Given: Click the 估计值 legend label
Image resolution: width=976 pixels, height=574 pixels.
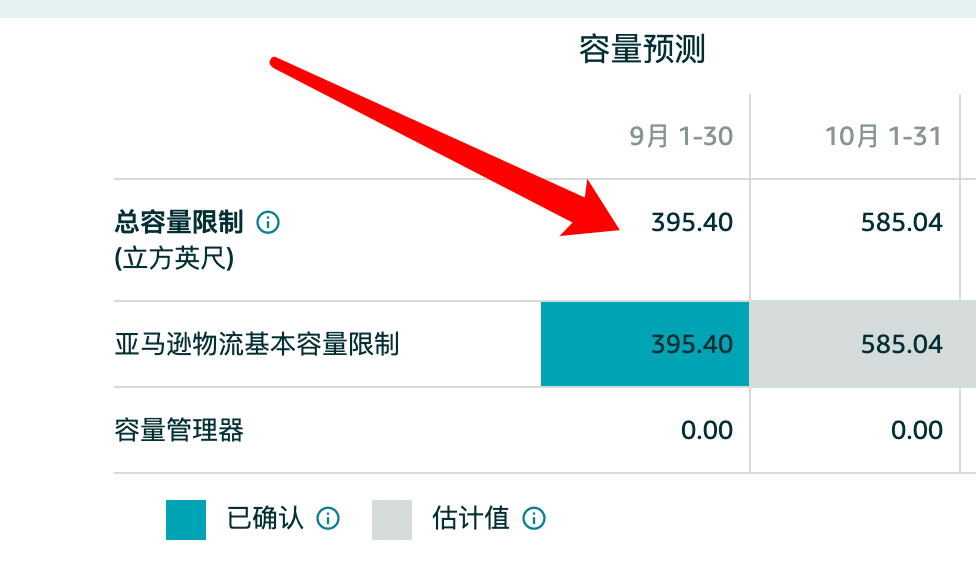Looking at the screenshot, I should tap(471, 518).
